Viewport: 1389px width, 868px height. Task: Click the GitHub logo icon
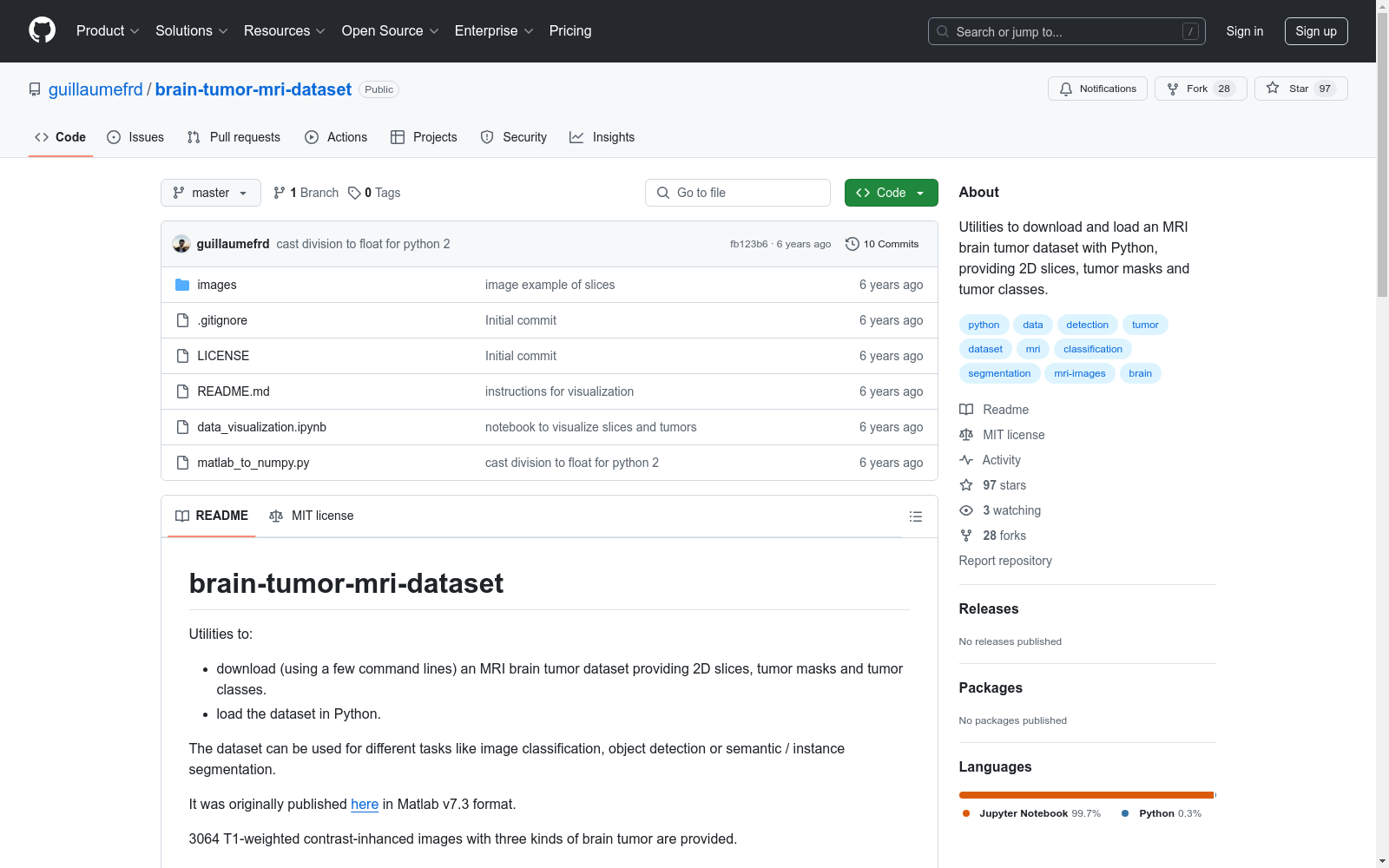(42, 30)
